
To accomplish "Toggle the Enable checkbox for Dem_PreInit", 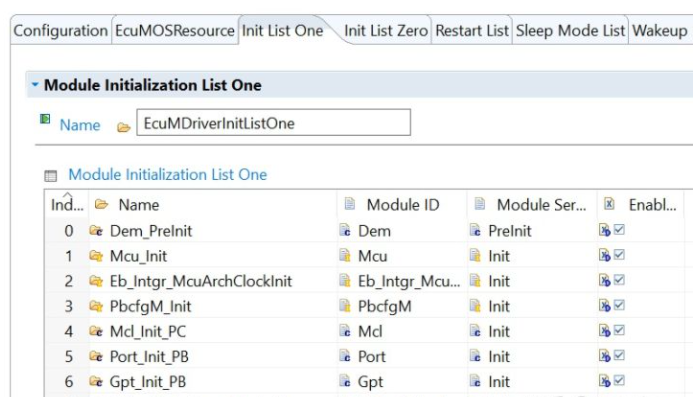I will pyautogui.click(x=619, y=230).
